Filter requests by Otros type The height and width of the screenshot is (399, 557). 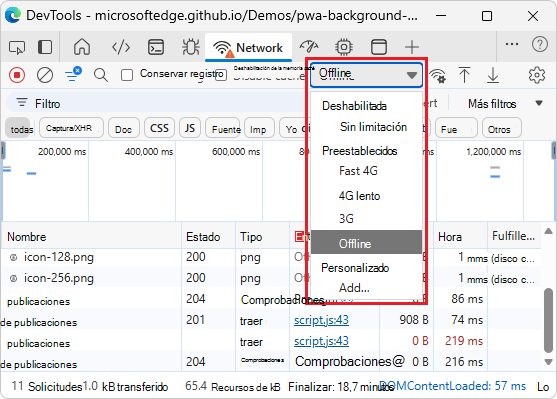coord(502,129)
